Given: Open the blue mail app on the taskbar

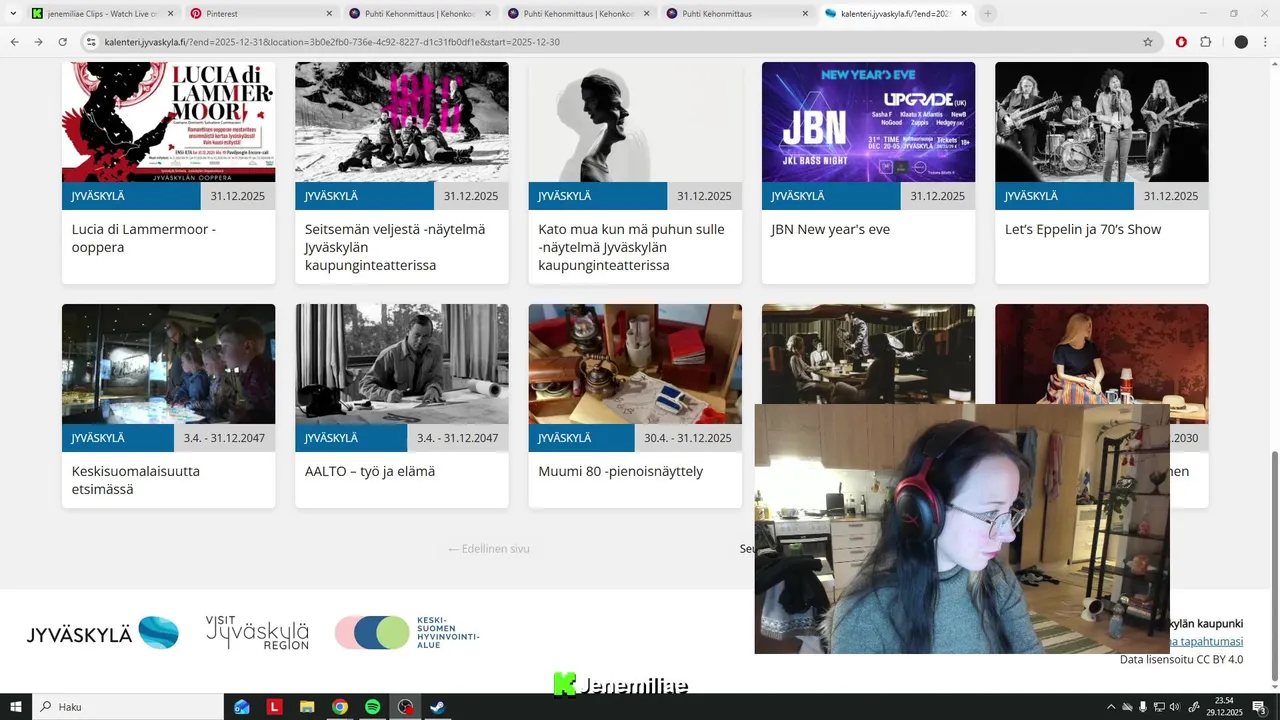Looking at the screenshot, I should [242, 707].
